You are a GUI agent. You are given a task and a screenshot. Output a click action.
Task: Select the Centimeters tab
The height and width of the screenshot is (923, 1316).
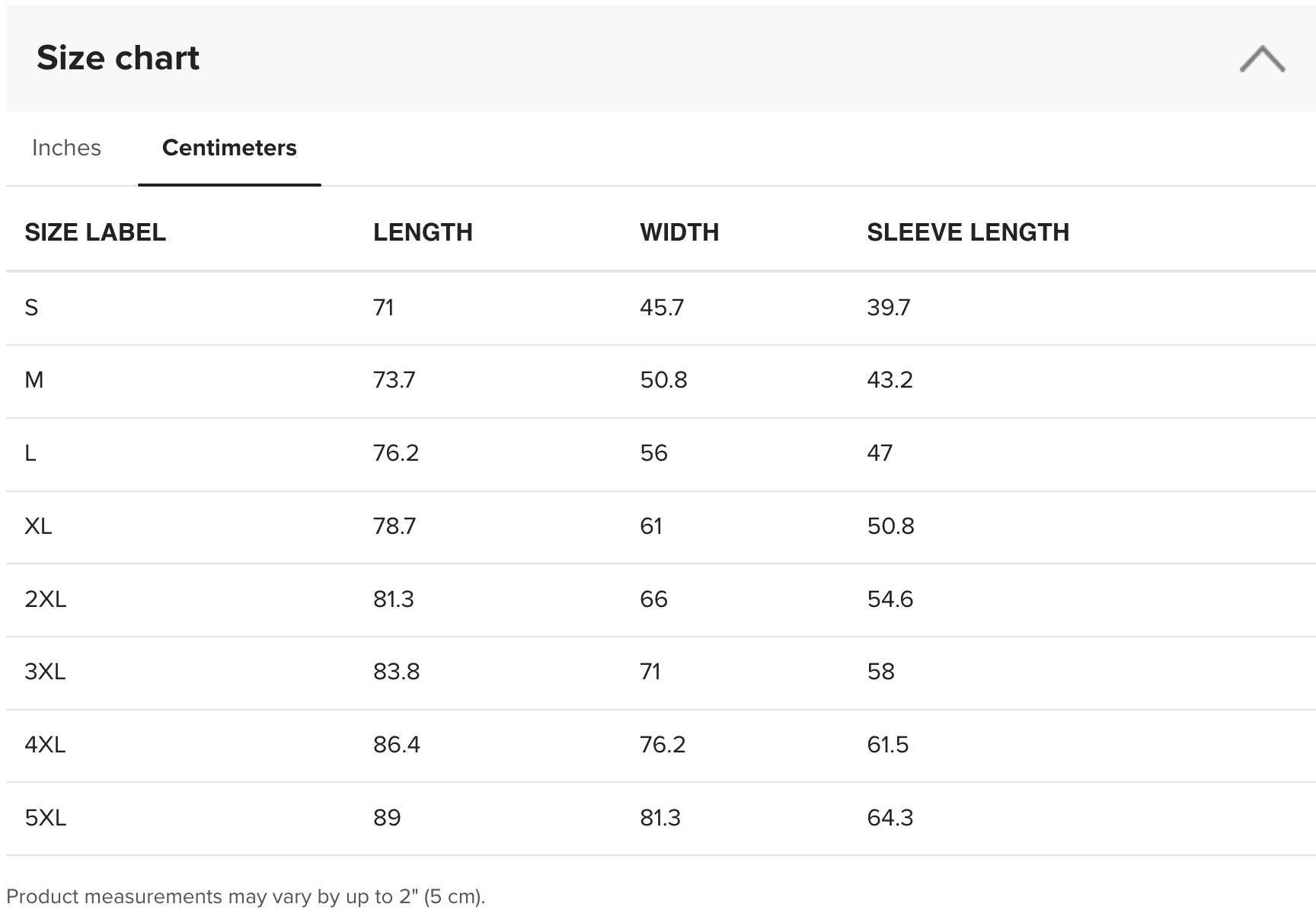(229, 148)
